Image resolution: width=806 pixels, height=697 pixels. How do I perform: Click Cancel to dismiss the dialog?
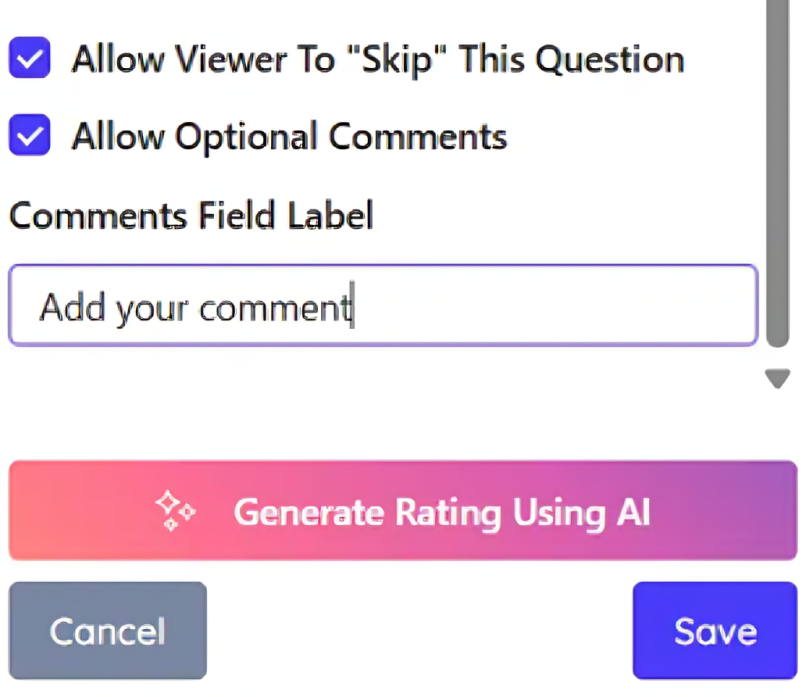click(107, 630)
